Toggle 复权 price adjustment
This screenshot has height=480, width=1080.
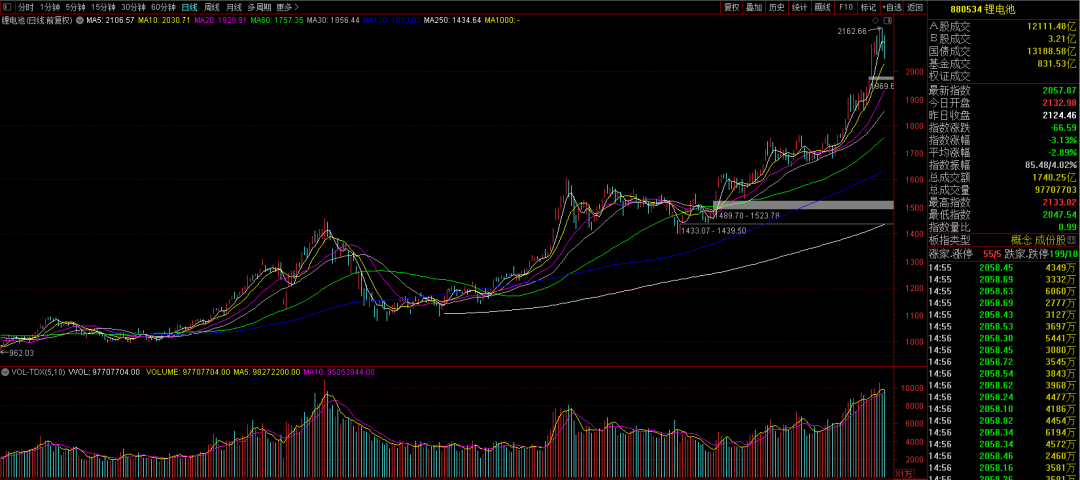[x=731, y=7]
